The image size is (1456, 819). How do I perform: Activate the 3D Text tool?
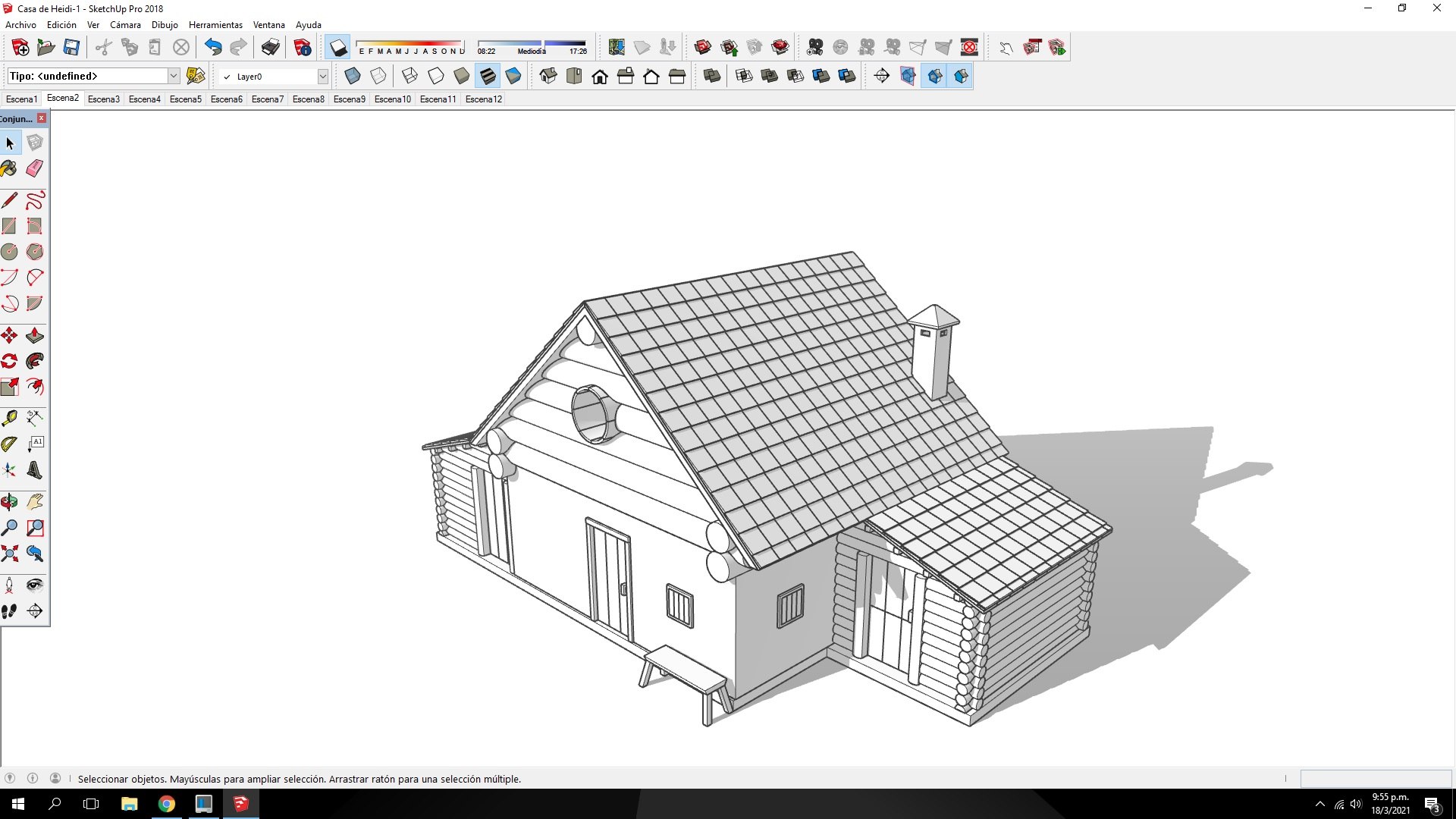click(x=35, y=469)
